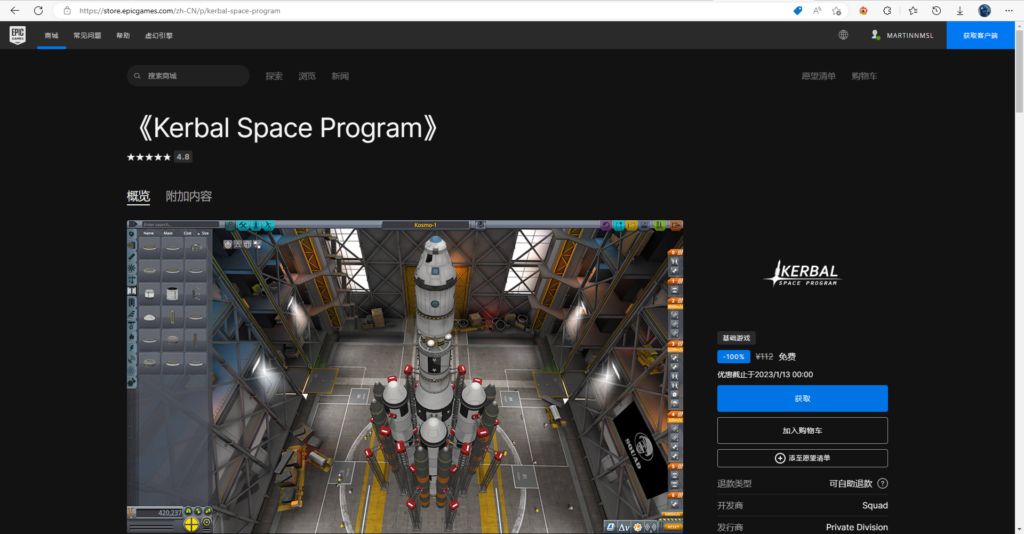Screen dimensions: 1024x534
Task: Click the blue 获取 button
Action: [802, 398]
